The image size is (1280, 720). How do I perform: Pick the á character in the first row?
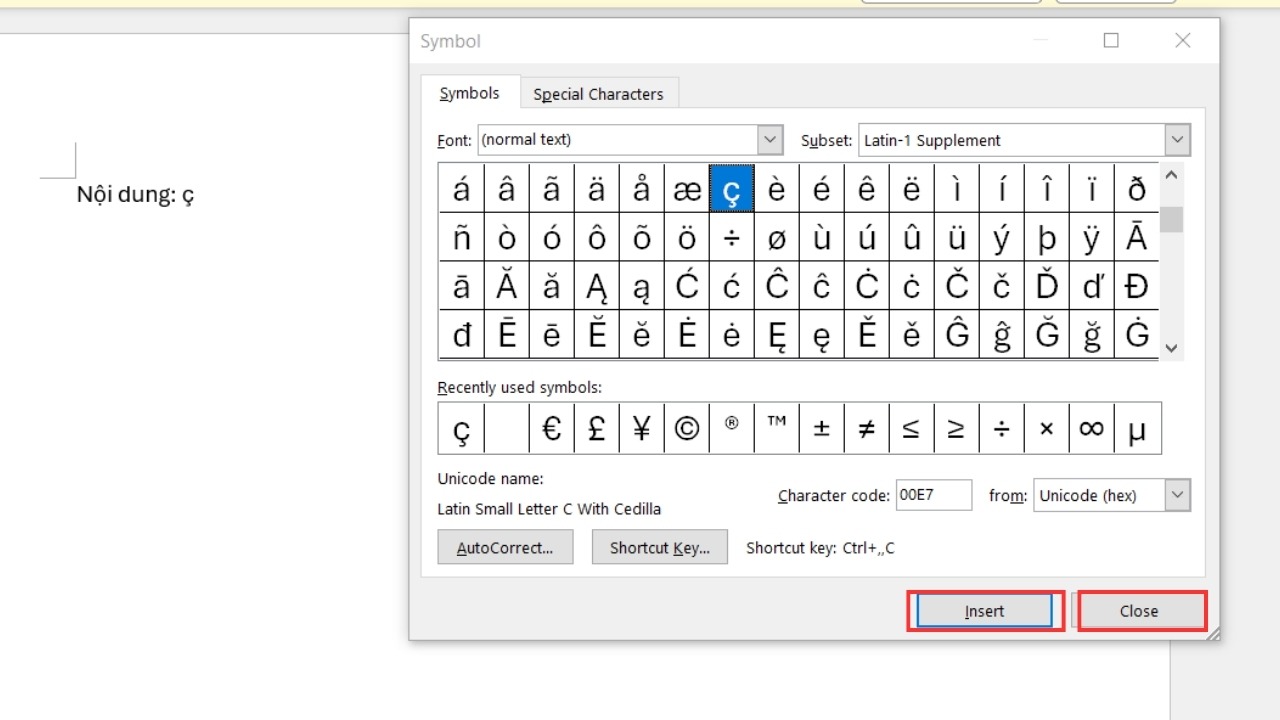click(461, 188)
